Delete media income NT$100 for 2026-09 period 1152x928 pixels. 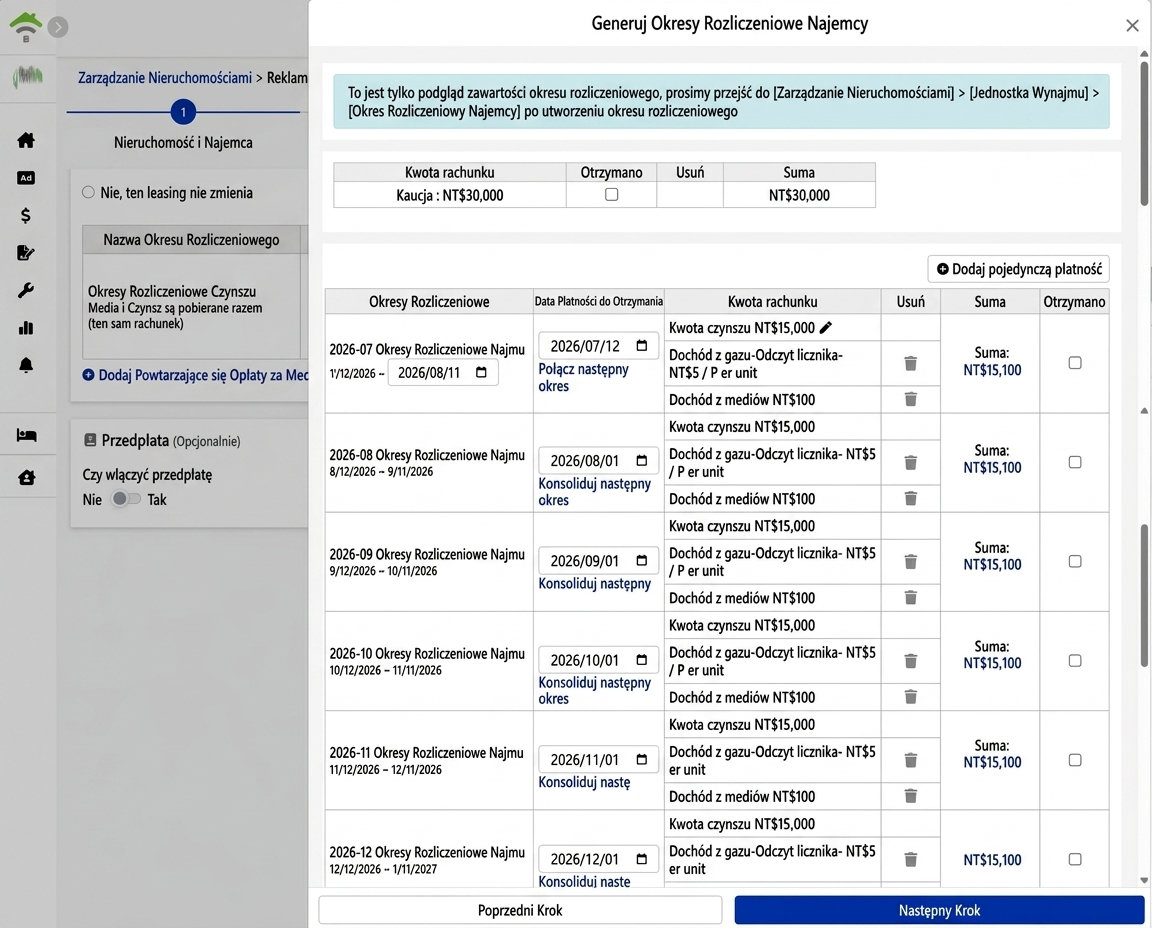[910, 597]
